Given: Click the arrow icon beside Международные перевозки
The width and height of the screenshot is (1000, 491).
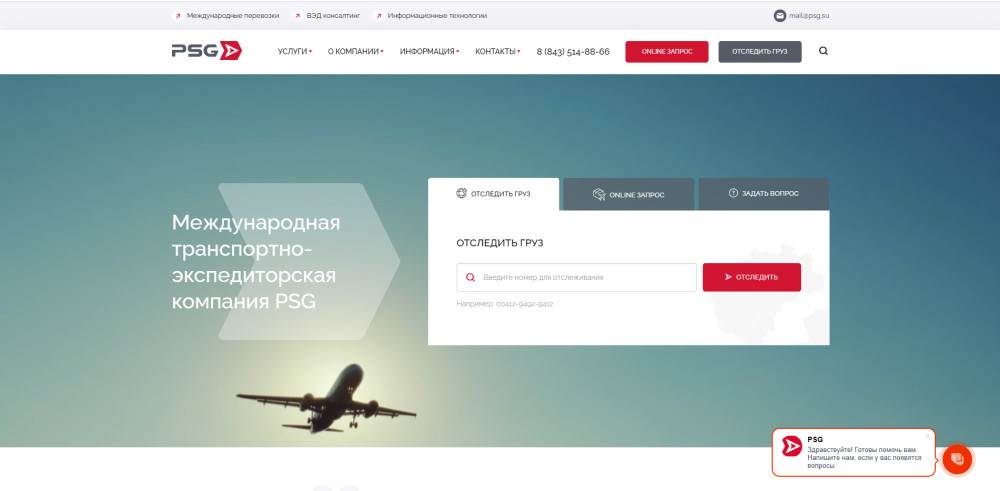Looking at the screenshot, I should coord(178,15).
